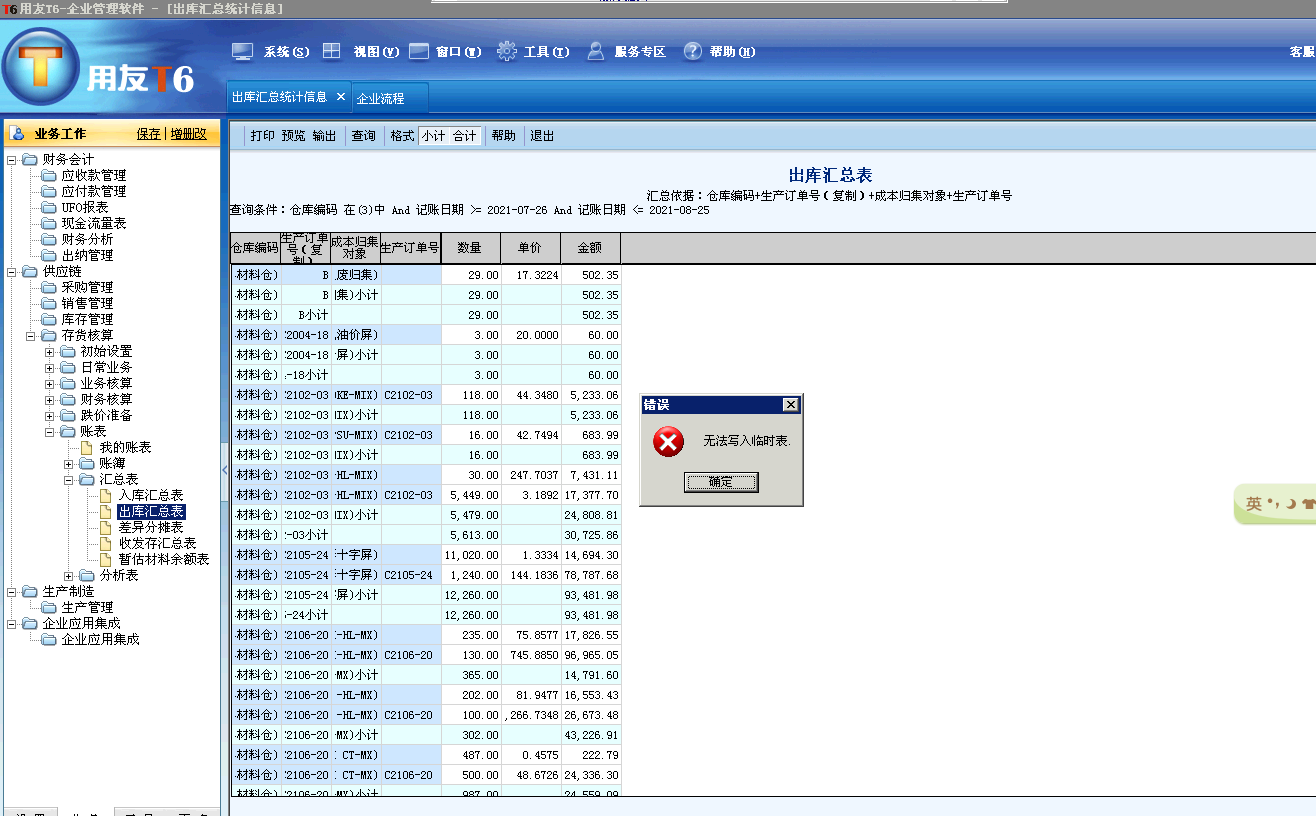Expand the 初始设置 tree node
This screenshot has height=816, width=1316.
pos(50,351)
